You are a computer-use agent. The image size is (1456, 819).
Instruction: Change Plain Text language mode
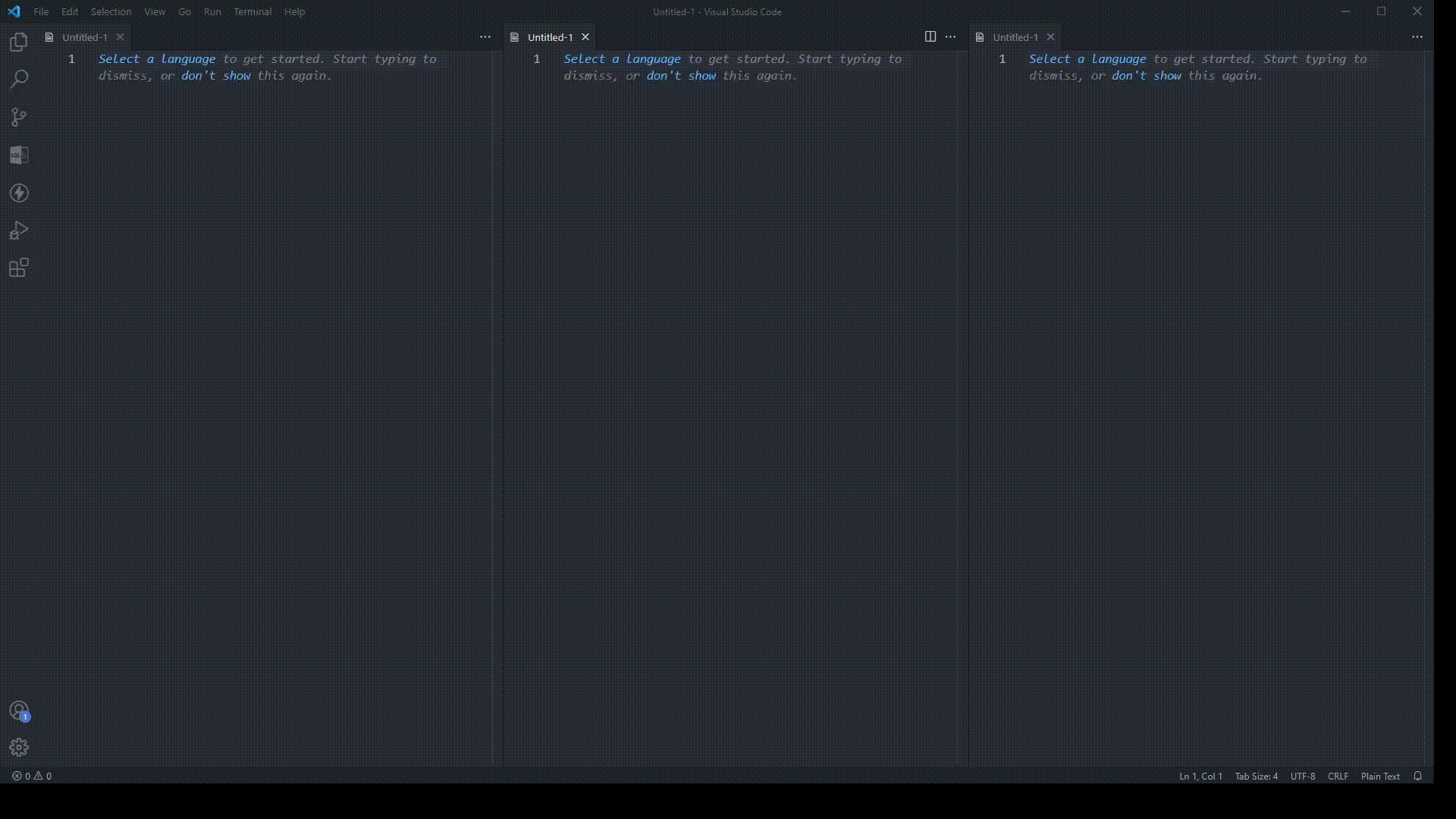pyautogui.click(x=1380, y=776)
